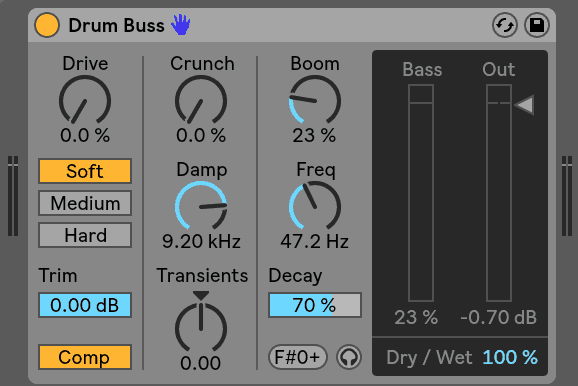This screenshot has height=386, width=578.
Task: Click the Trim 0.00 dB field
Action: pyautogui.click(x=85, y=305)
